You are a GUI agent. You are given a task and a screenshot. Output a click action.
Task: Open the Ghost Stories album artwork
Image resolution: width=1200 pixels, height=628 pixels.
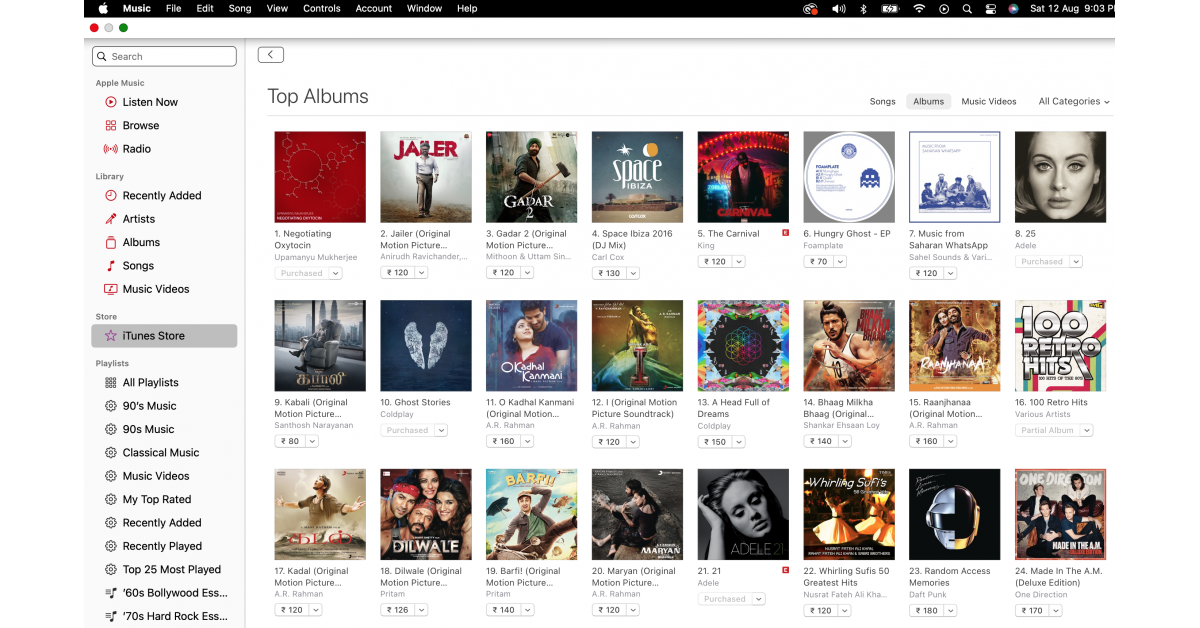tap(426, 346)
